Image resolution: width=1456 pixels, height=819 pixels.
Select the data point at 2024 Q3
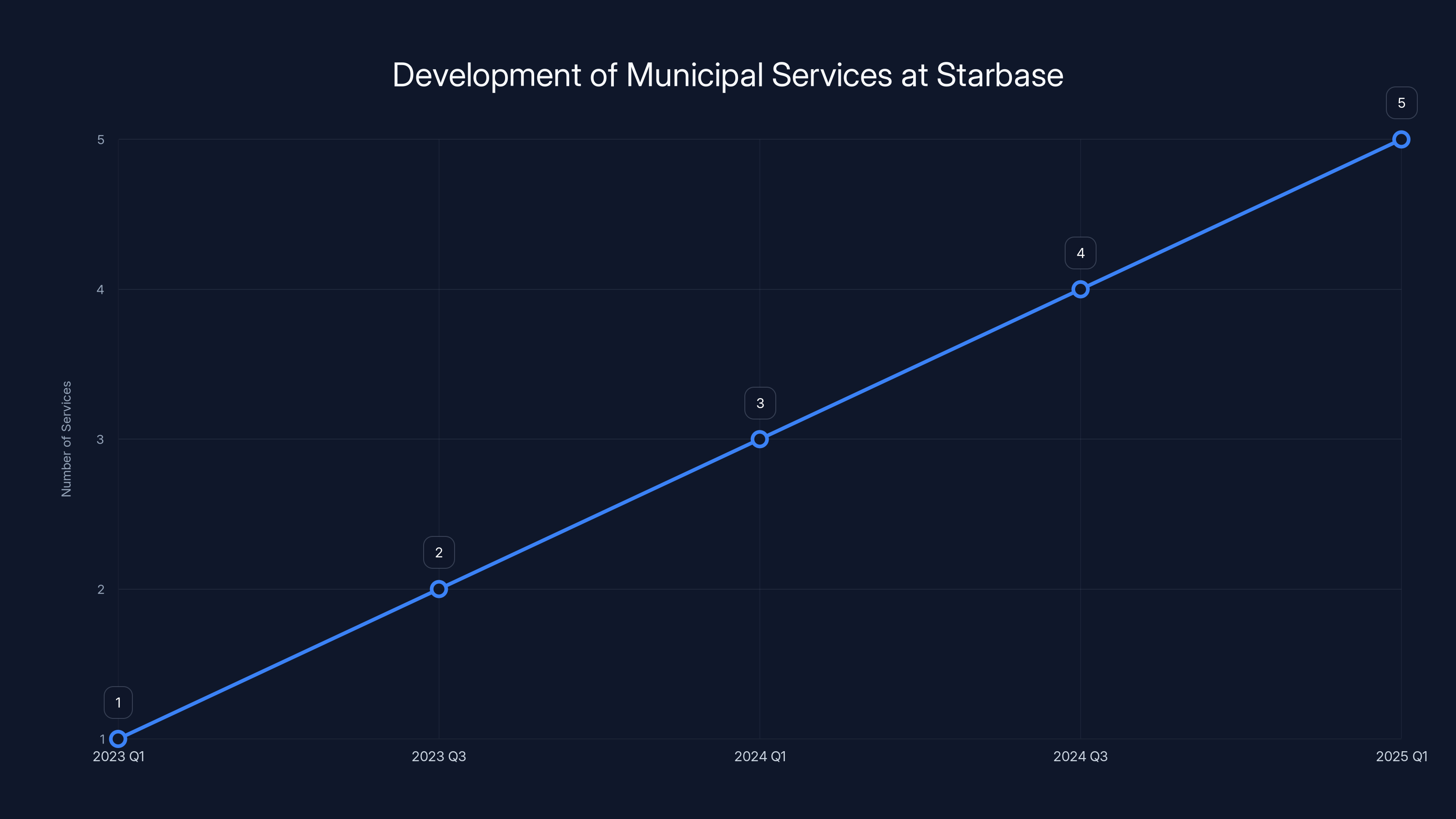click(x=1081, y=289)
